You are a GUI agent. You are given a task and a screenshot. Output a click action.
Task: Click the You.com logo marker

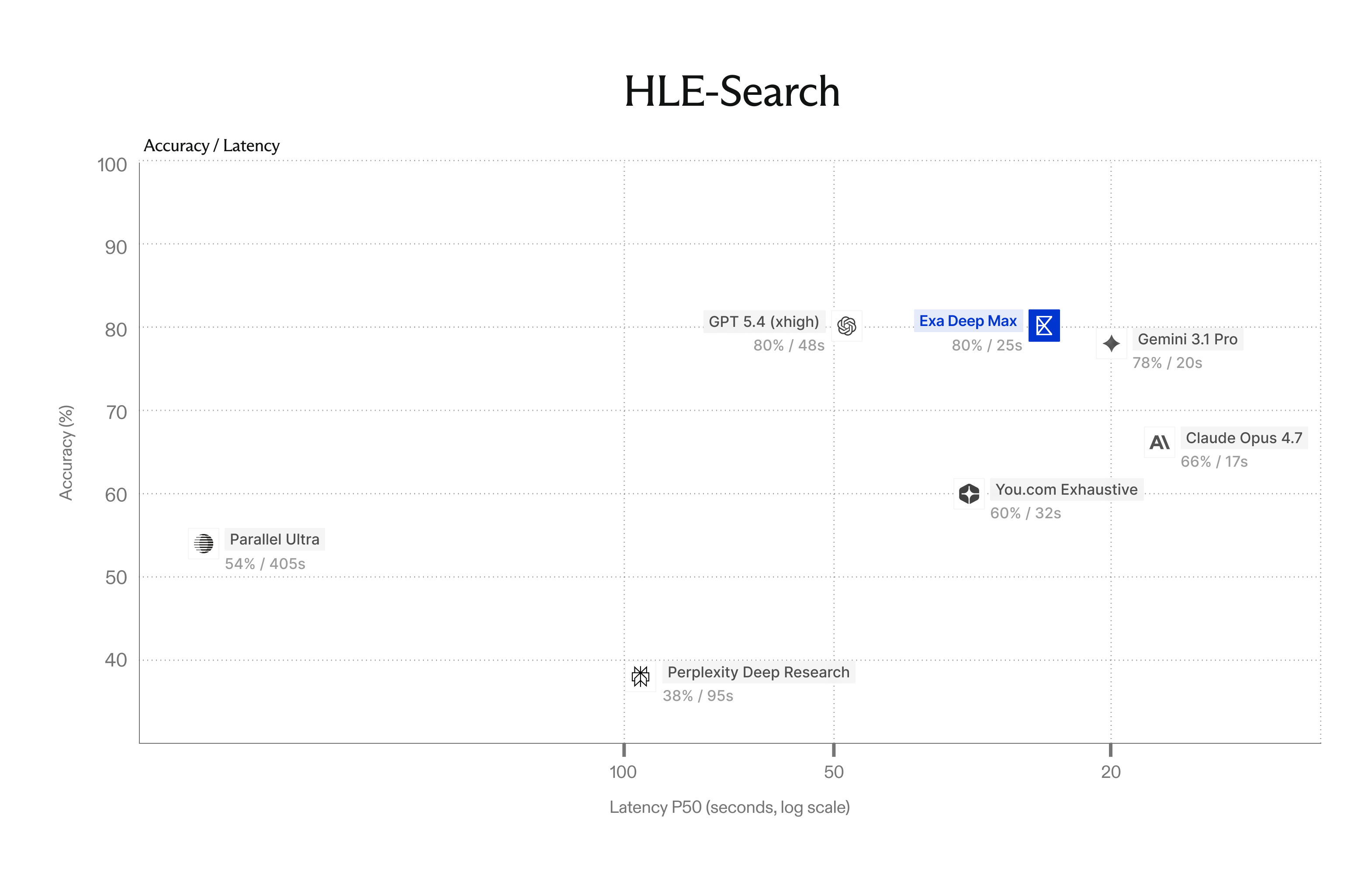969,493
